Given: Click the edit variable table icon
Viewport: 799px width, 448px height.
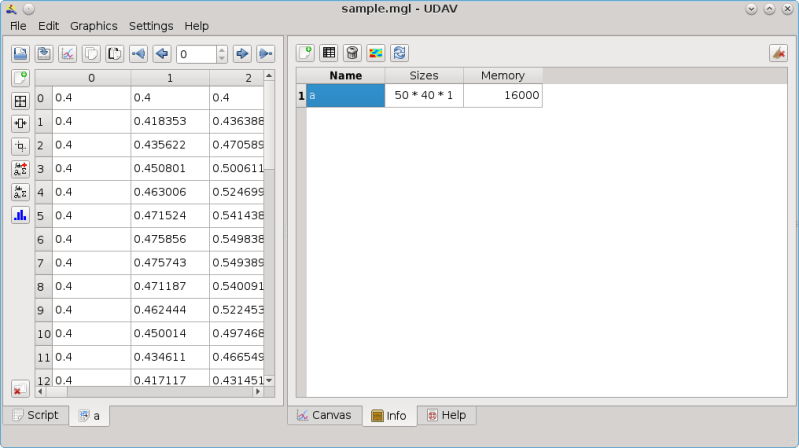Looking at the screenshot, I should (x=329, y=52).
